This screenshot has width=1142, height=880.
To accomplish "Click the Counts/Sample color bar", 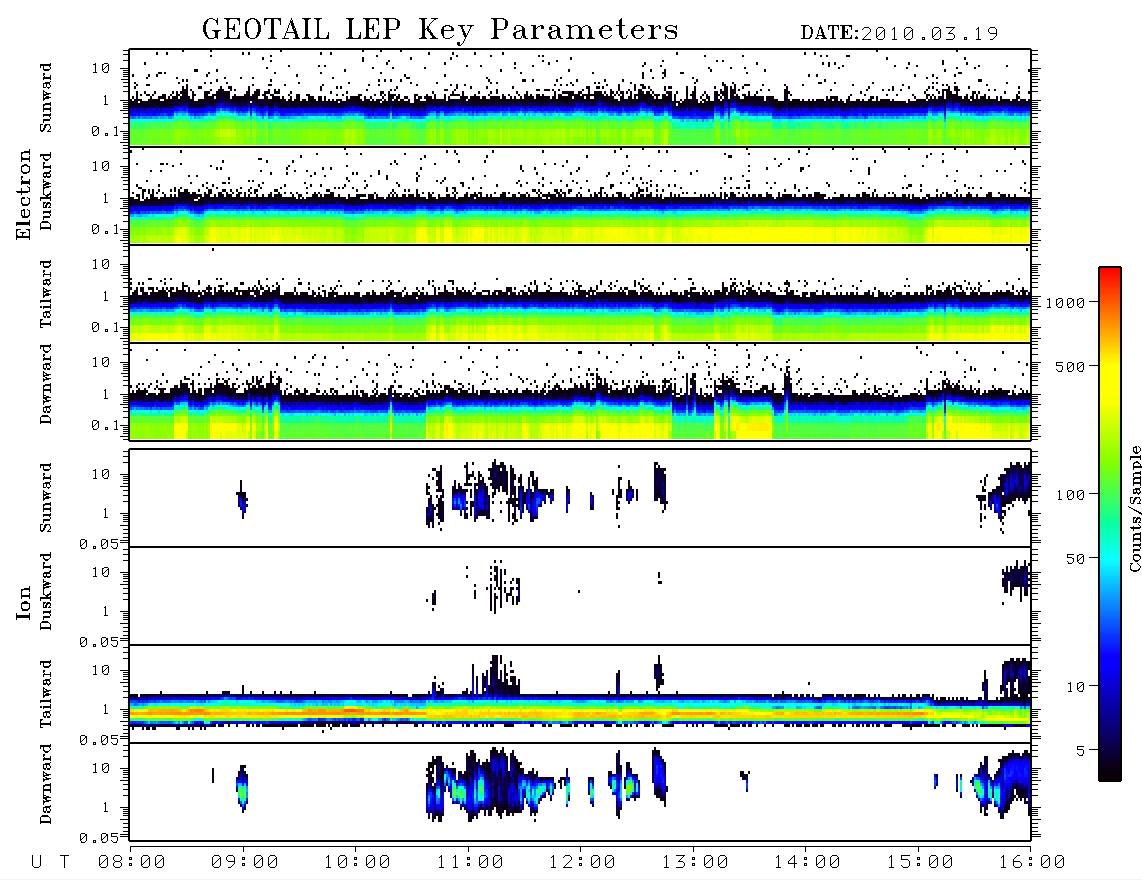I will click(1109, 524).
